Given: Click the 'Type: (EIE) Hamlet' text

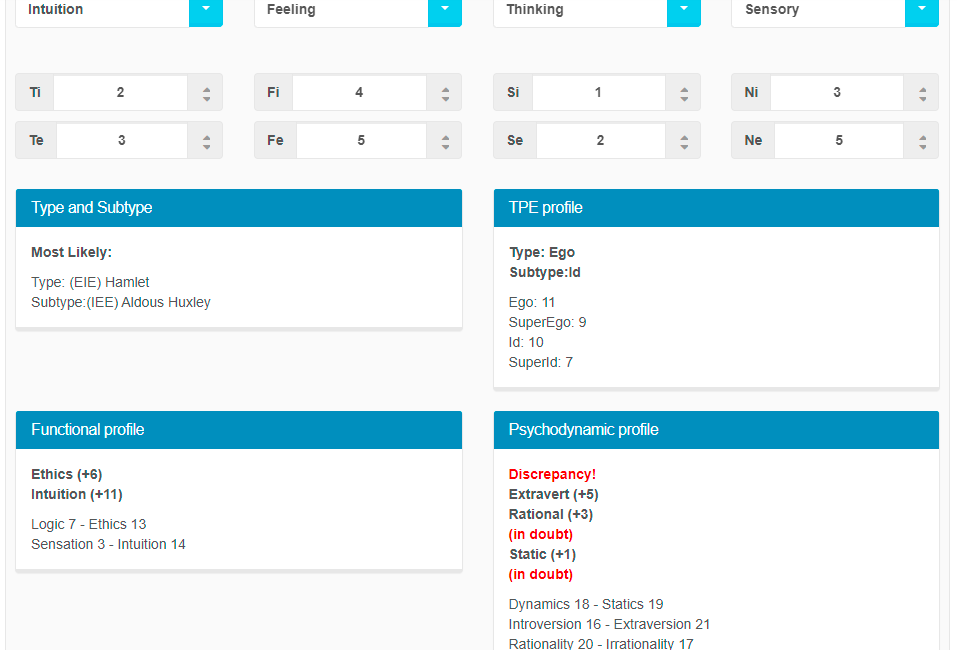Looking at the screenshot, I should coord(90,282).
